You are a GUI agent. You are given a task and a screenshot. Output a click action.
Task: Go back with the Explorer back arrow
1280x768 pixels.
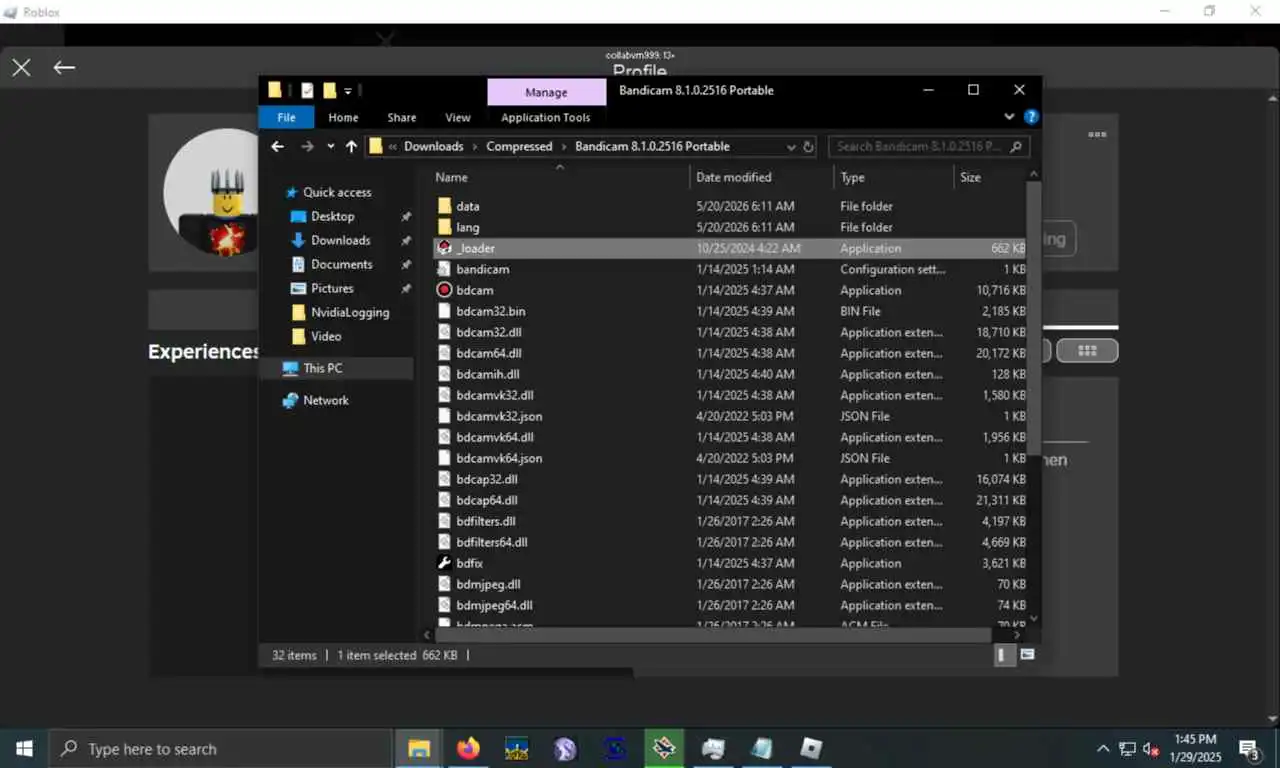click(278, 146)
